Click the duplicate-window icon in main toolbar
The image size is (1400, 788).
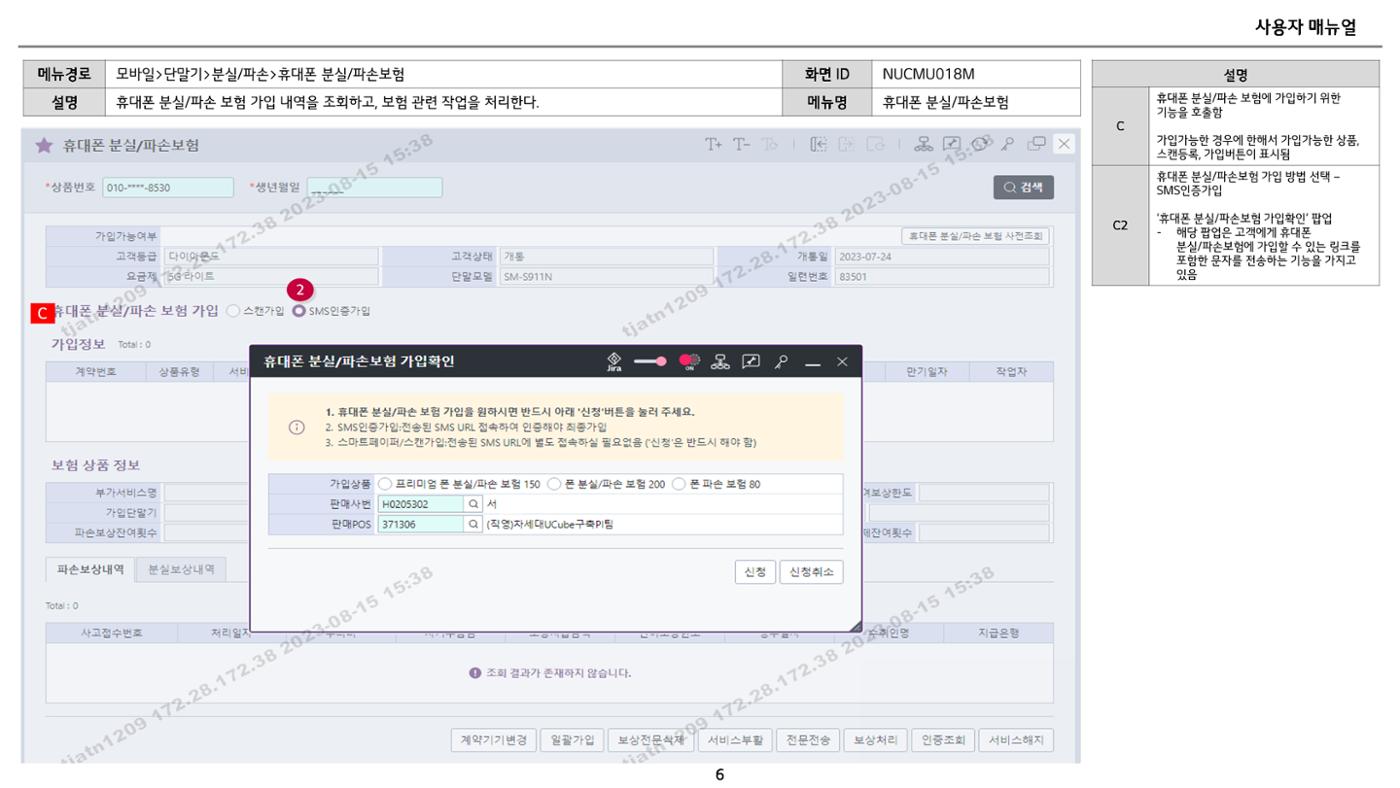1037,145
